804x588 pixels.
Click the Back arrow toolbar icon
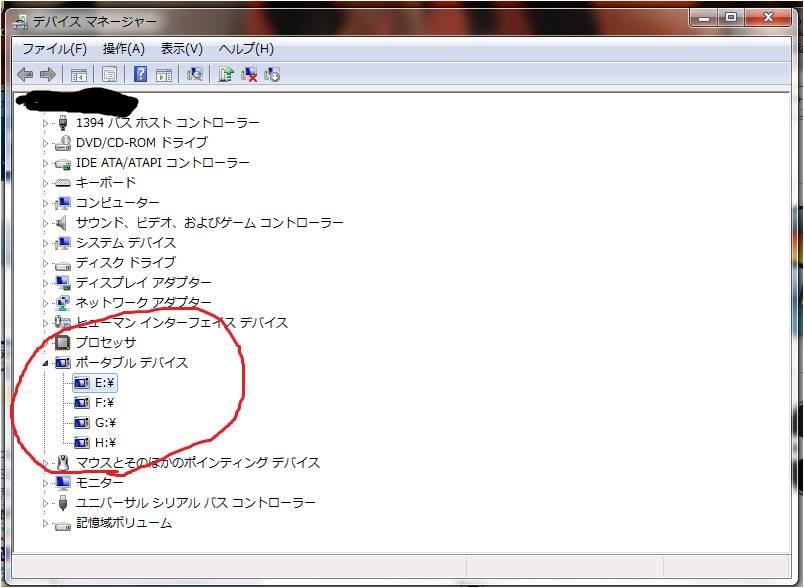(x=25, y=75)
